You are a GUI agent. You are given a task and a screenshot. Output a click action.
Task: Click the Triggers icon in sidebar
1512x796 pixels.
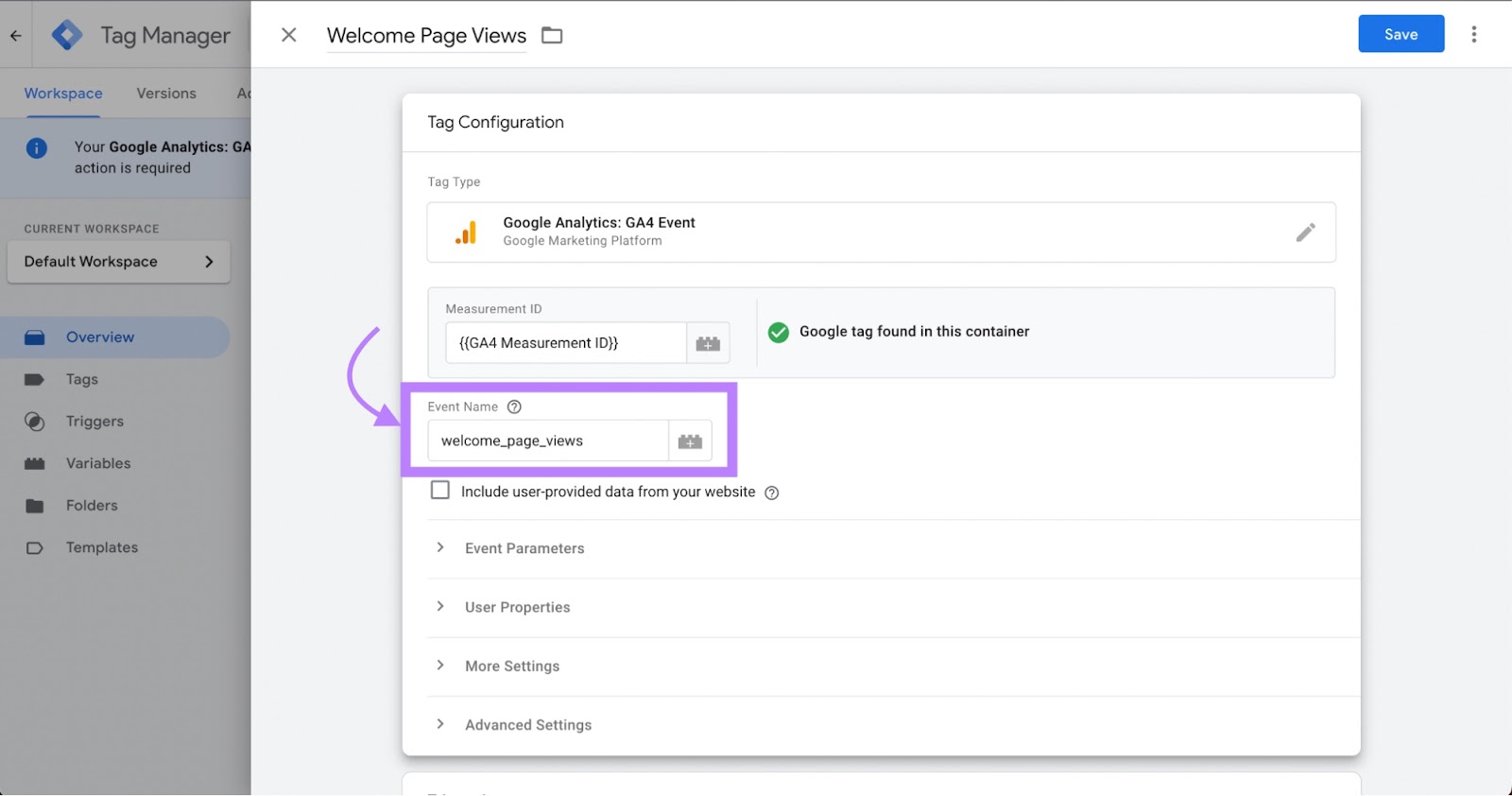point(35,423)
